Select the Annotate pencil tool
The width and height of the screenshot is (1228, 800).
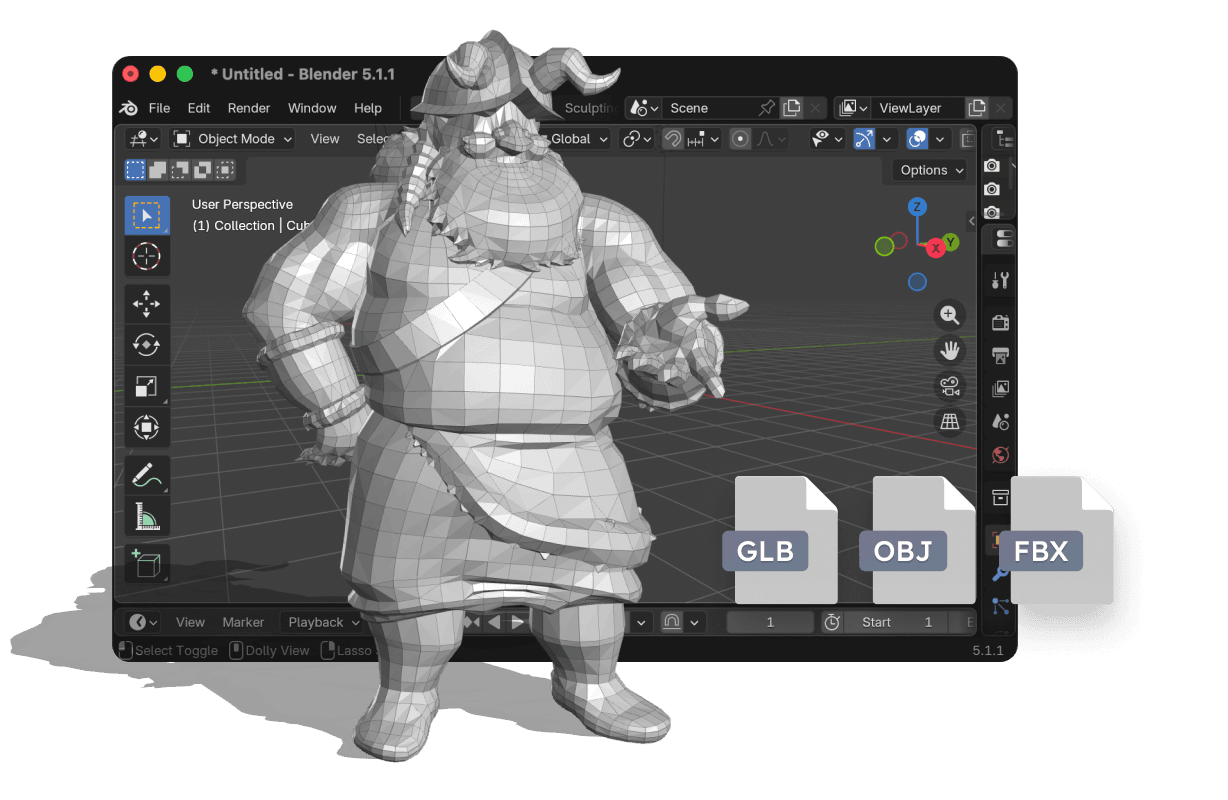pyautogui.click(x=147, y=474)
